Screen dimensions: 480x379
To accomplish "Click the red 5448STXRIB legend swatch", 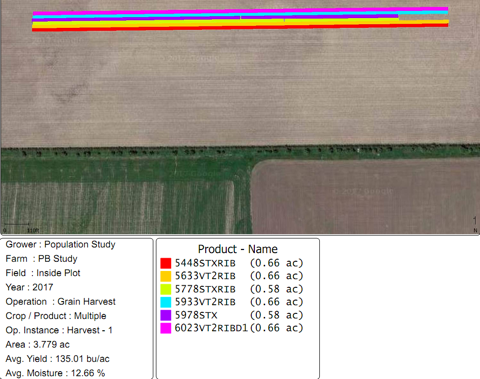I will tap(166, 263).
